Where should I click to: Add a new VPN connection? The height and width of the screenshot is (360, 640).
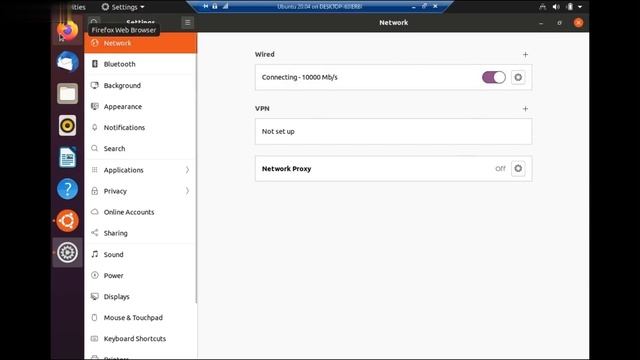pos(525,109)
